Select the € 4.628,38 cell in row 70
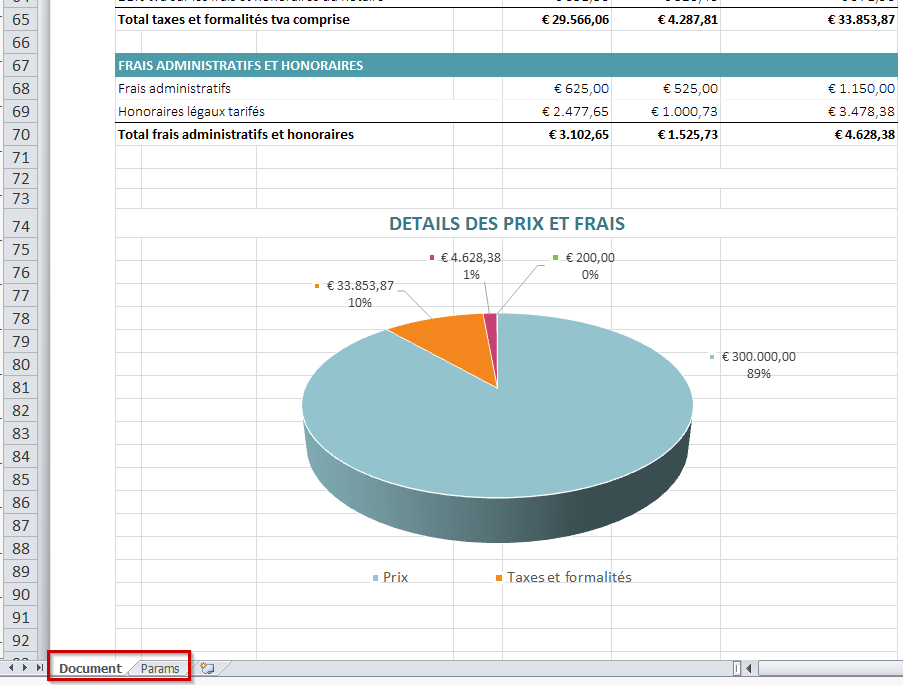The image size is (903, 685). [809, 134]
